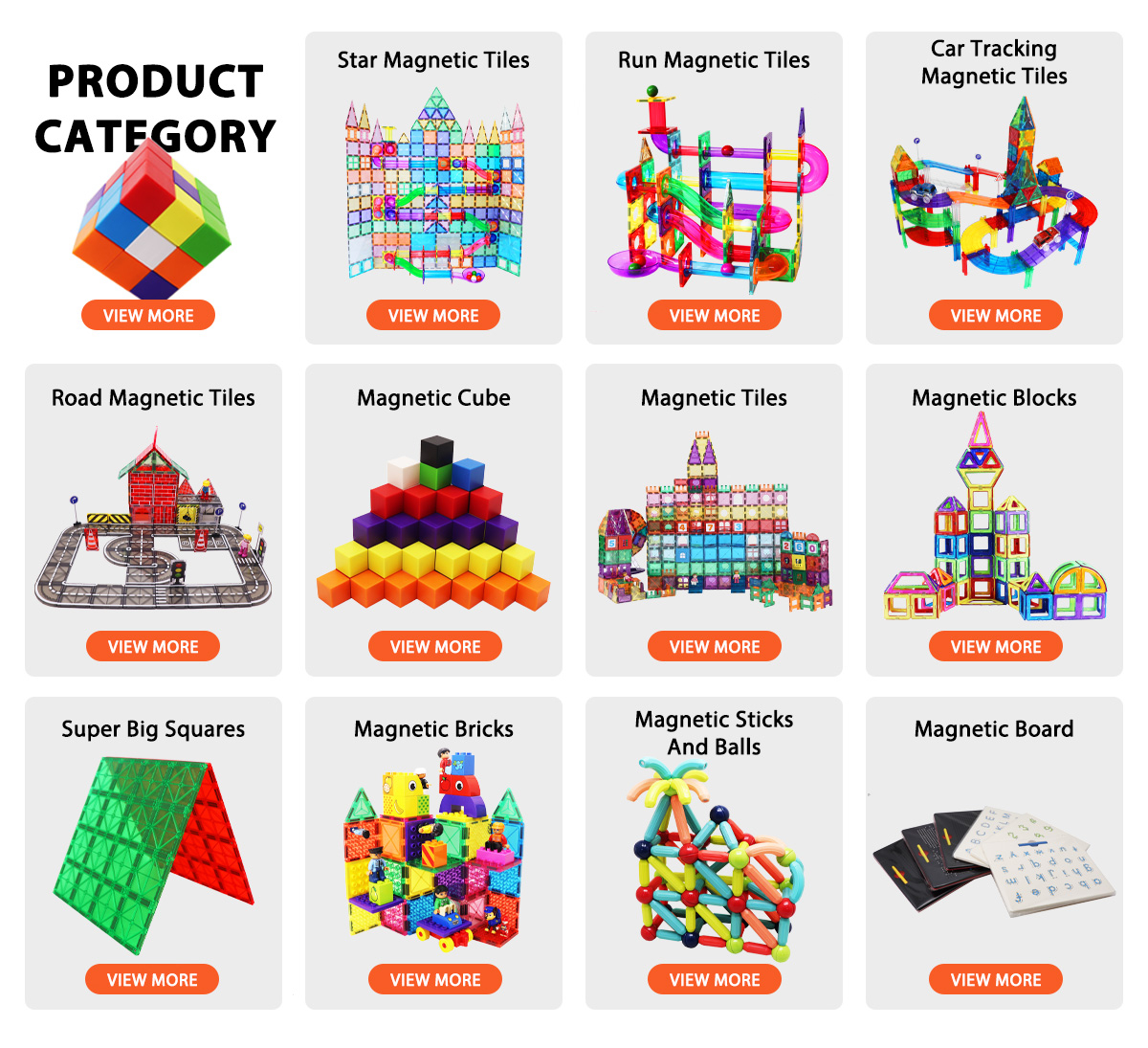This screenshot has width=1148, height=1048.
Task: Select the Magnetic Blocks tower image
Action: click(995, 517)
